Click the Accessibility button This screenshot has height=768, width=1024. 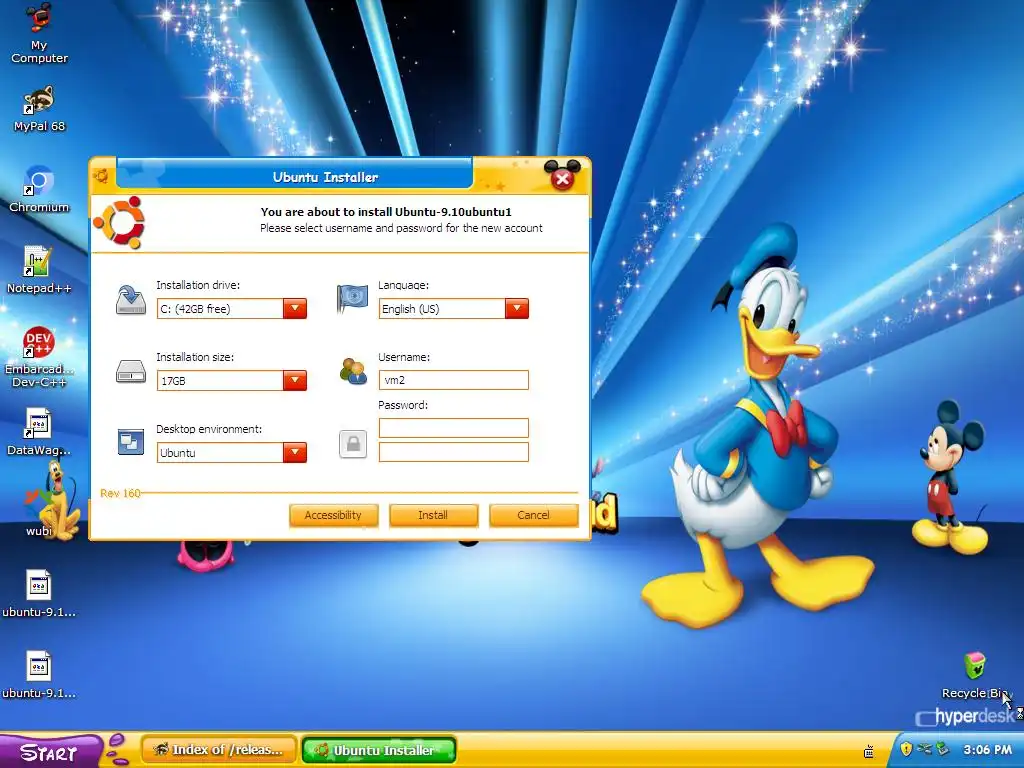point(334,515)
